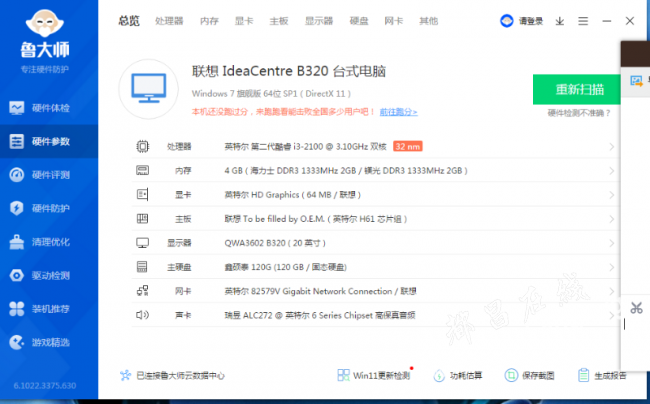
Task: Click the main hard disk icon
Action: pos(142,266)
